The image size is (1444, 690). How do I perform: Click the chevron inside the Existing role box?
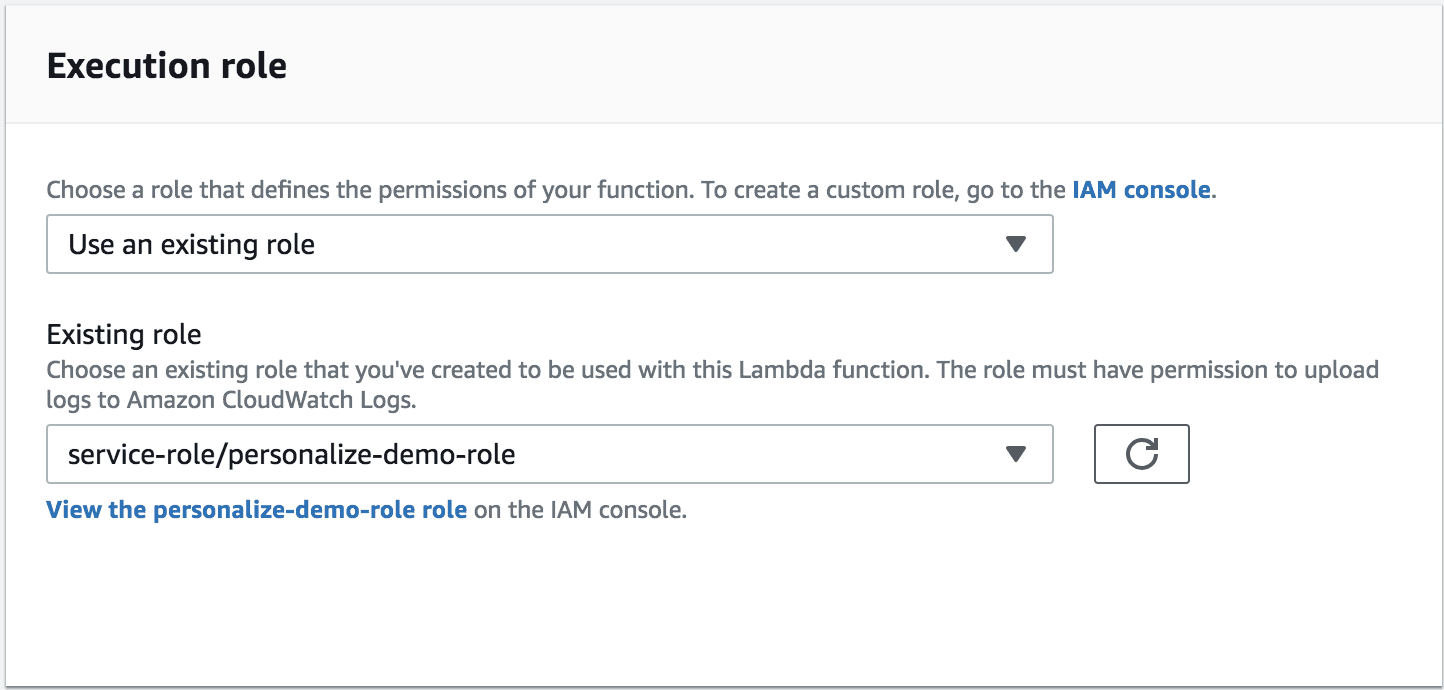[x=1015, y=454]
